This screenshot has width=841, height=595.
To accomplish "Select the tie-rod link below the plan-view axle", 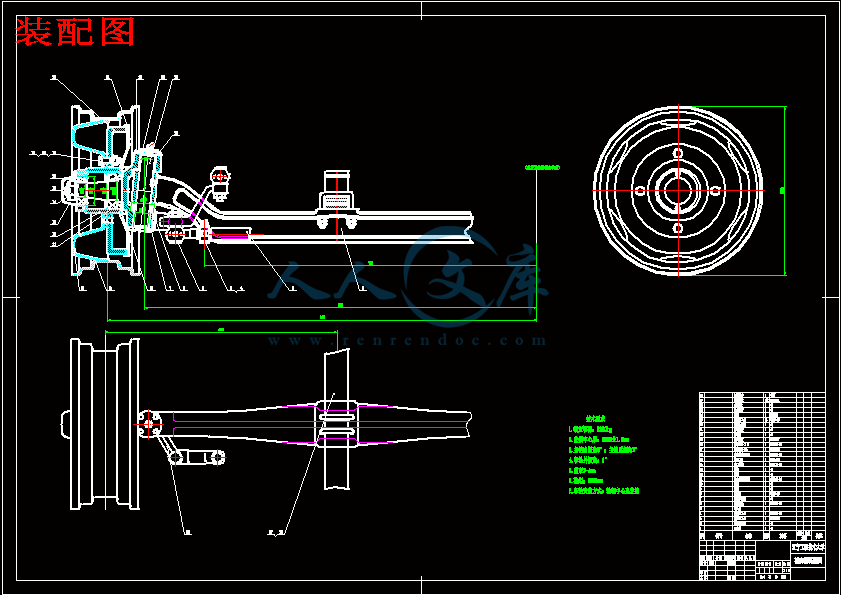I will tap(196, 458).
